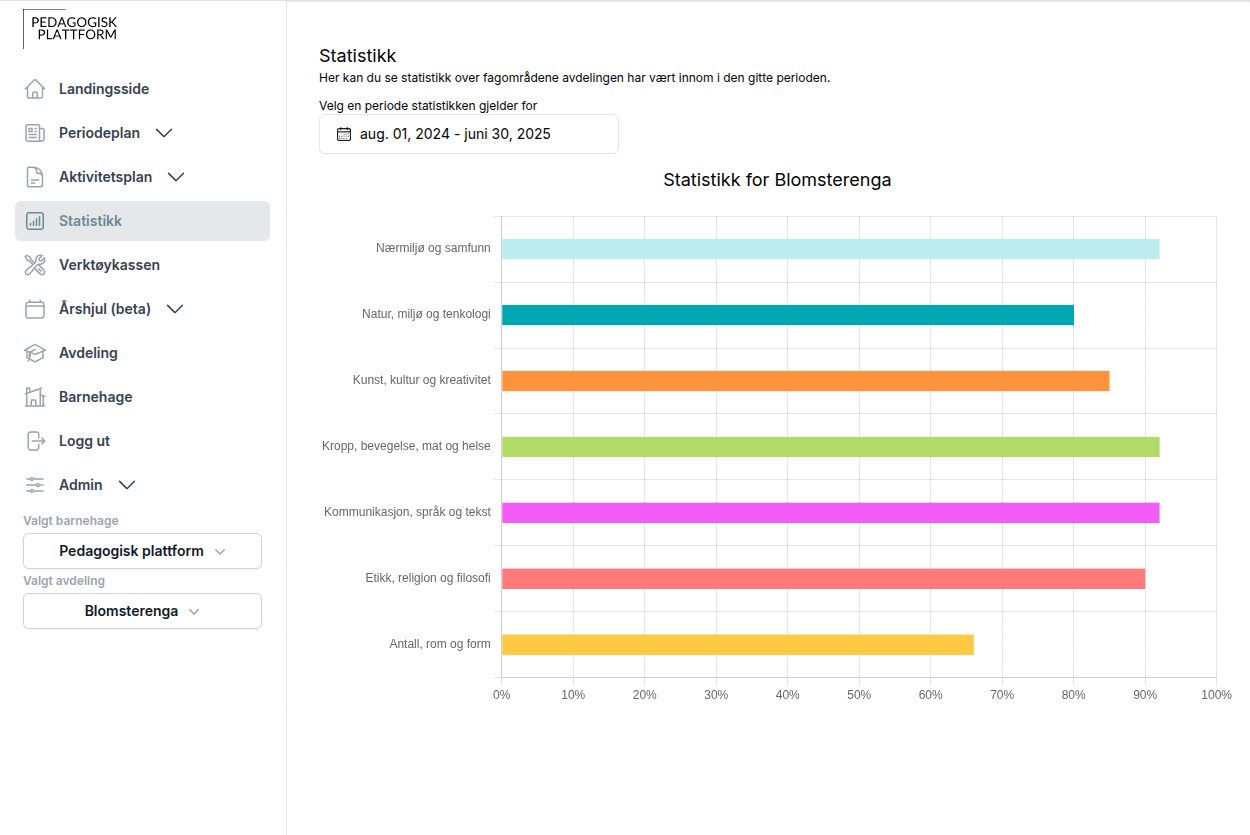Click the sliders icon beside Admin
Screen dimensions: 1250x835
click(x=35, y=485)
